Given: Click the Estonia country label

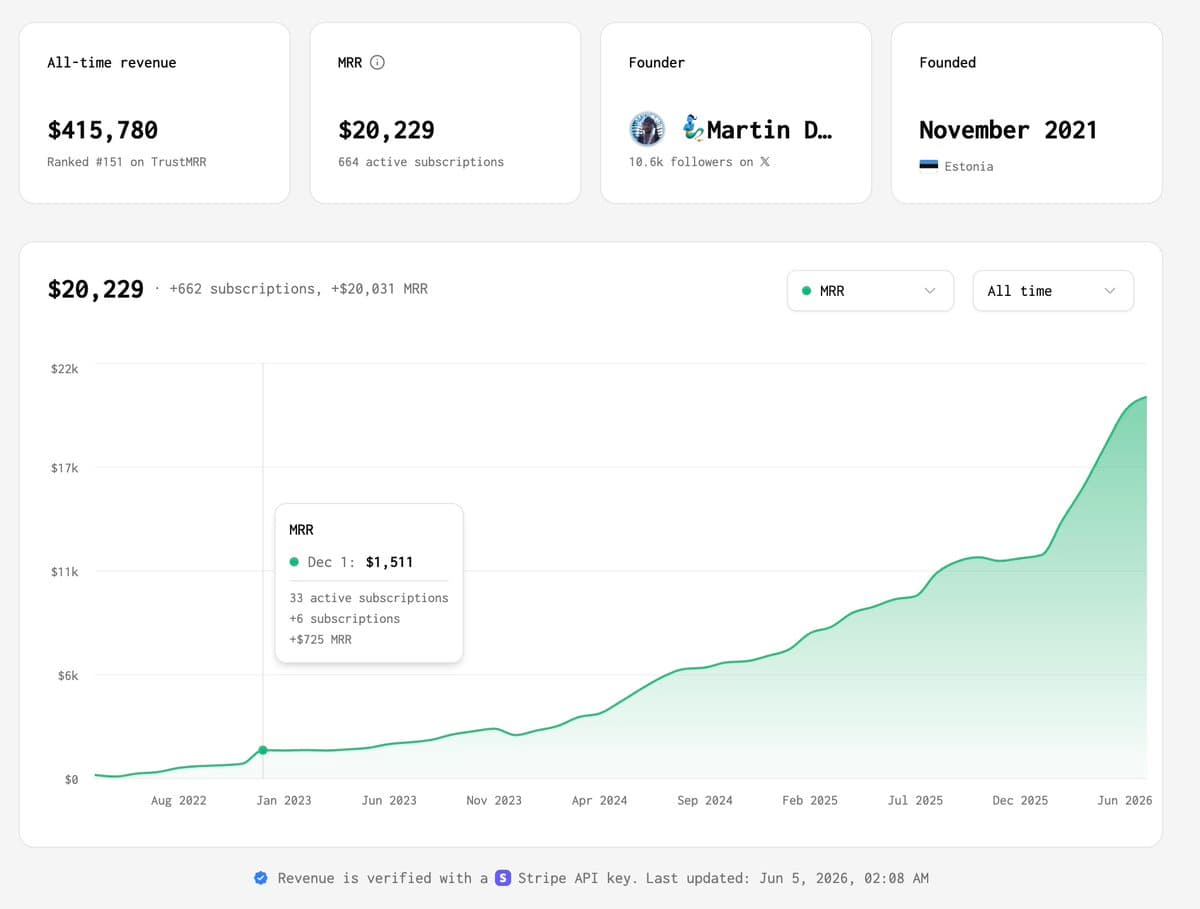Looking at the screenshot, I should (969, 166).
